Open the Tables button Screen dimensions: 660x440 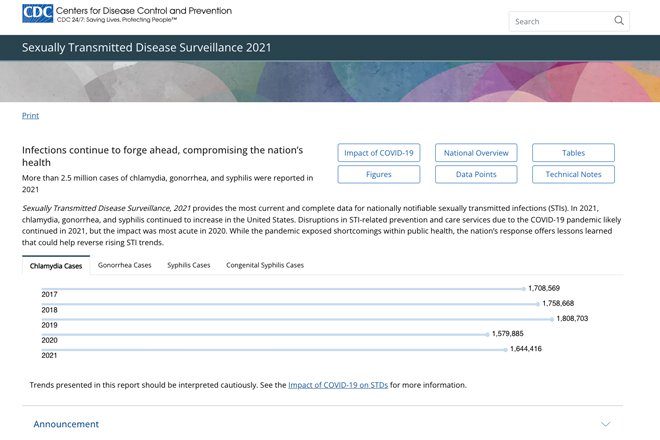573,153
